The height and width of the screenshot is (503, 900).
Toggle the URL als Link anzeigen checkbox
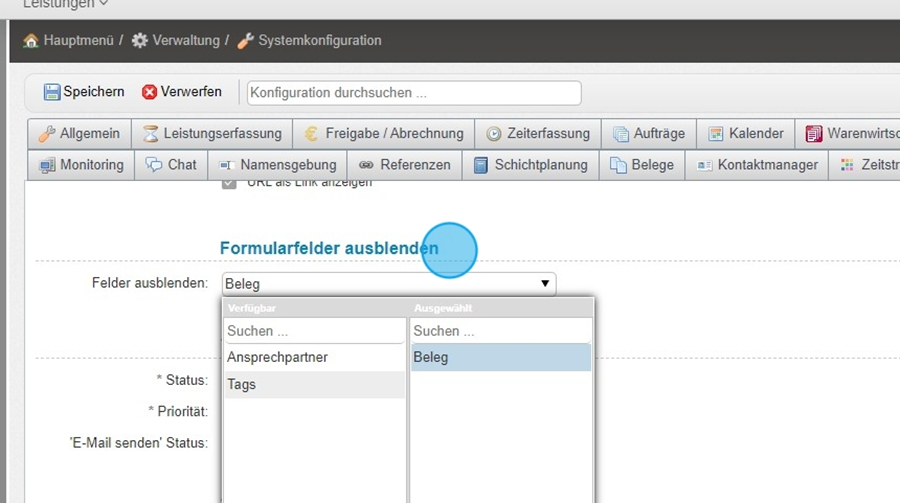click(229, 183)
